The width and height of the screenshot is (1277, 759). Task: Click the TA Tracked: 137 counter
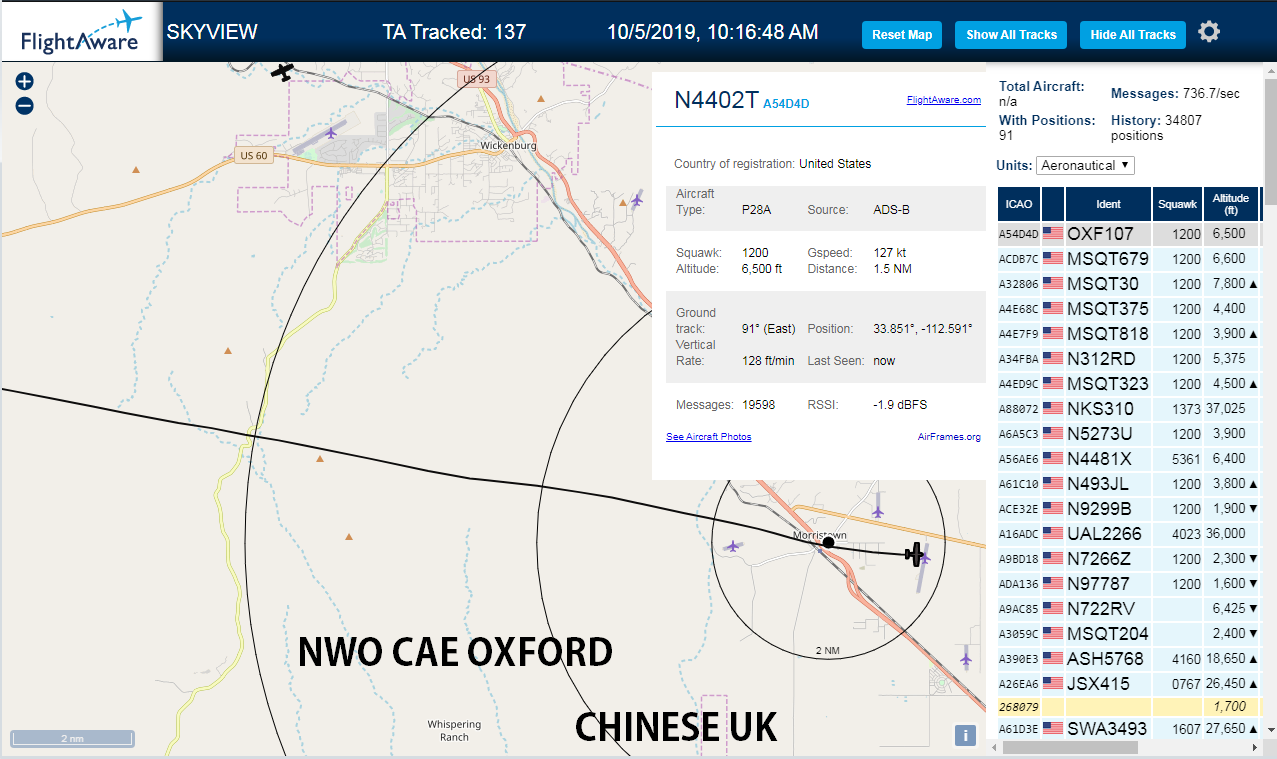[454, 32]
